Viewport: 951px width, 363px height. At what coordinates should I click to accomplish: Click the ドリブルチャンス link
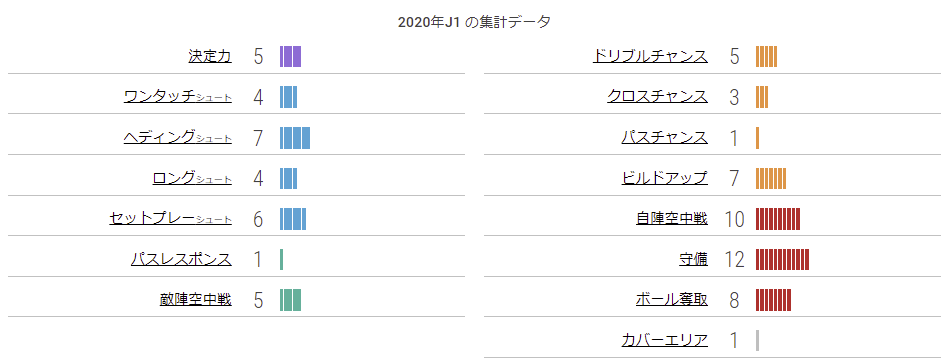tap(650, 57)
